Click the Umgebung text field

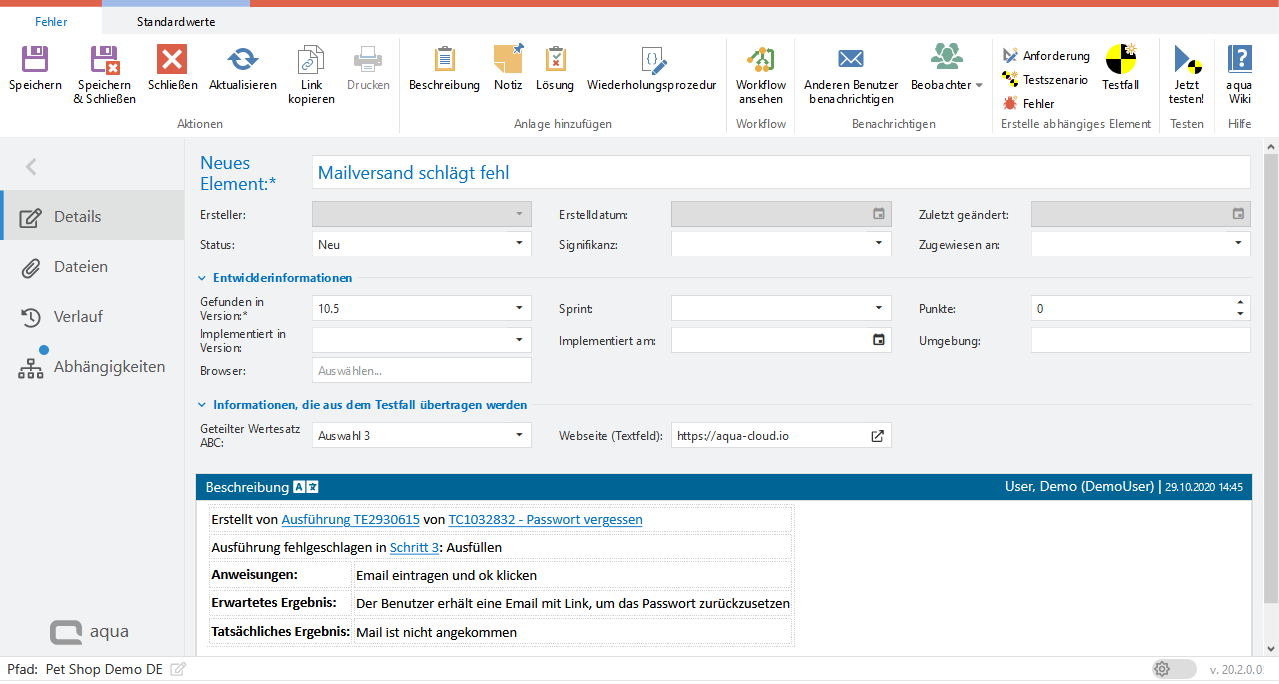coord(1140,341)
